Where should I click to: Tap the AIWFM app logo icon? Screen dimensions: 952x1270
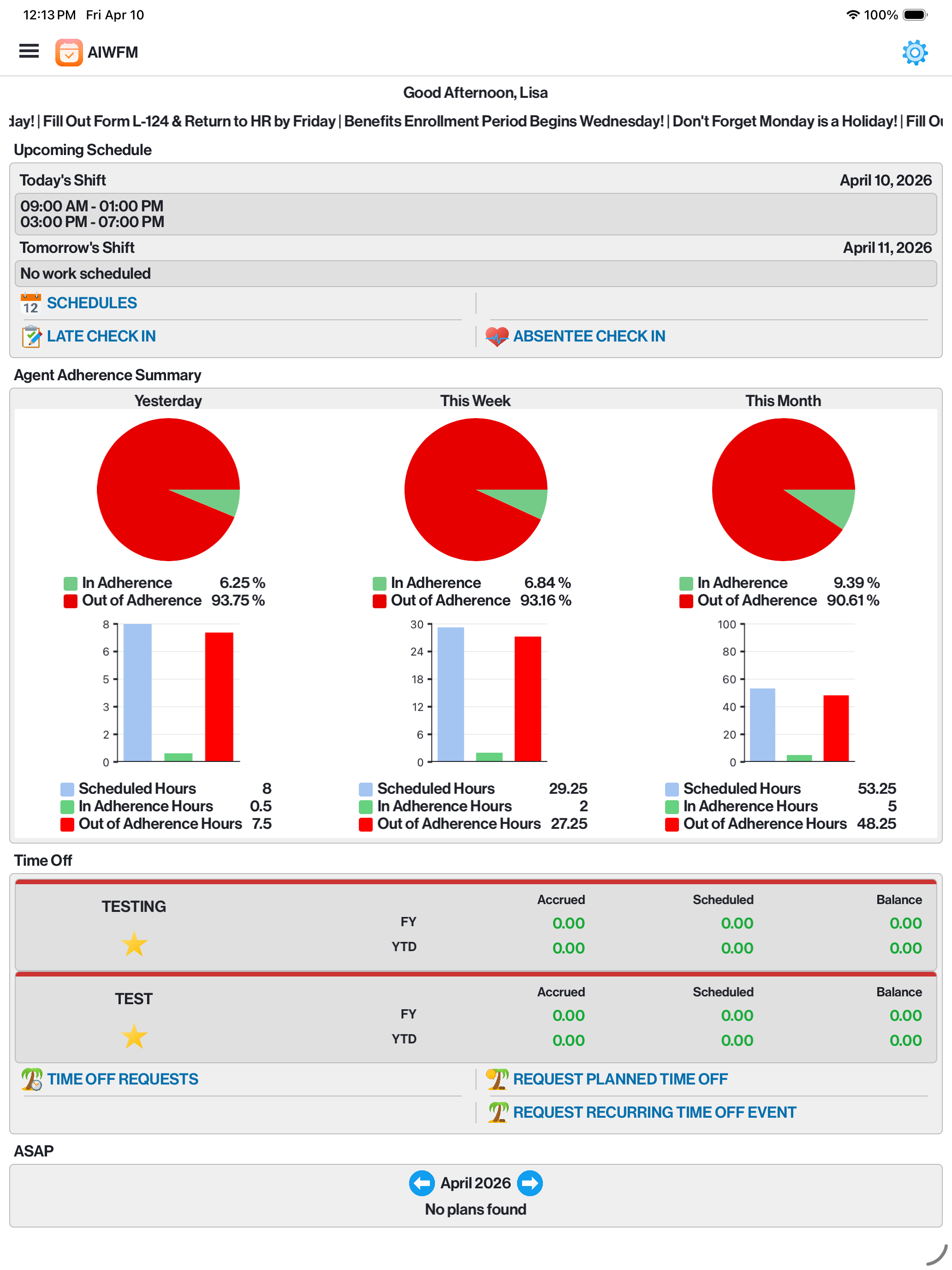69,52
